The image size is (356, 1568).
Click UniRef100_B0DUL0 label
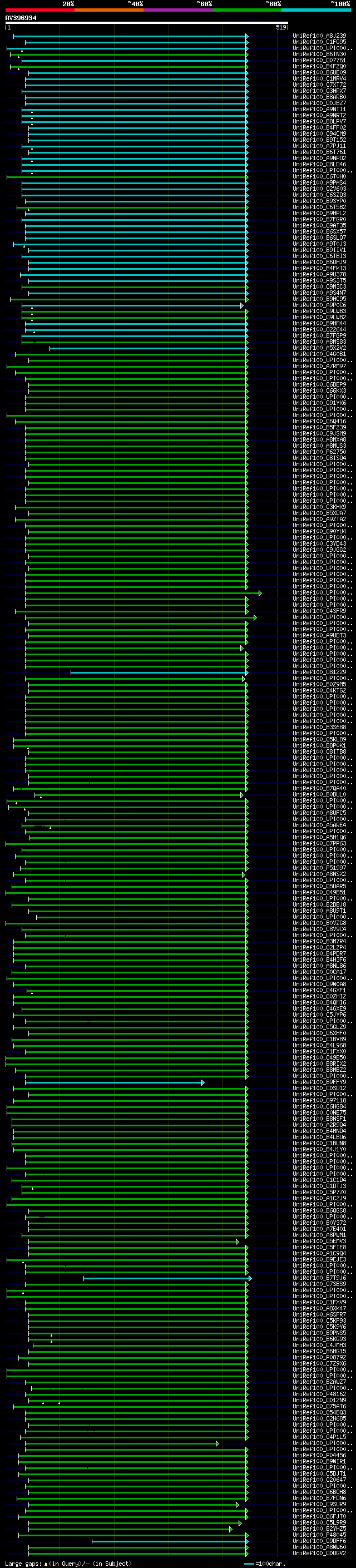[319, 795]
